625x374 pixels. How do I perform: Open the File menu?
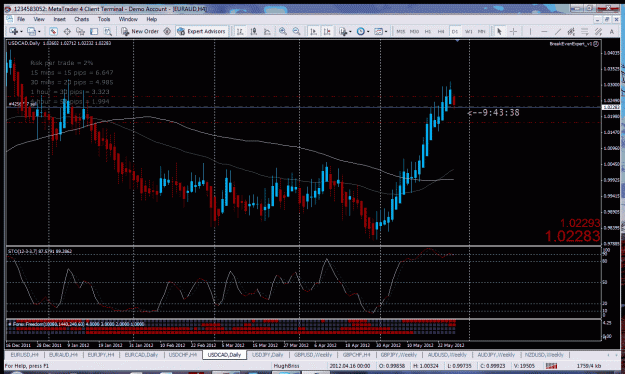[x=21, y=19]
